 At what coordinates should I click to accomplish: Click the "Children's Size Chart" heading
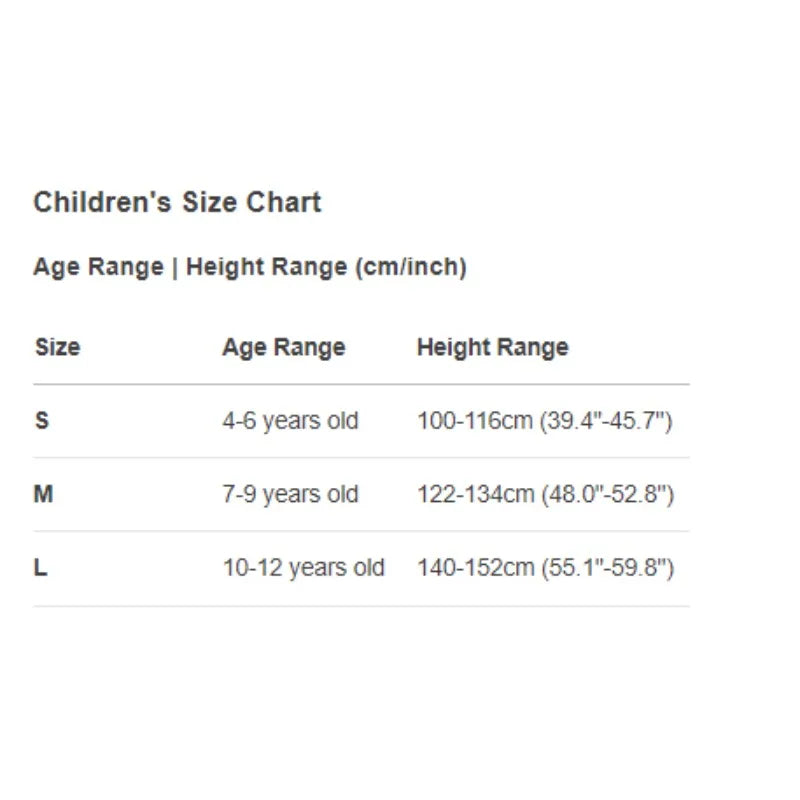click(x=177, y=202)
